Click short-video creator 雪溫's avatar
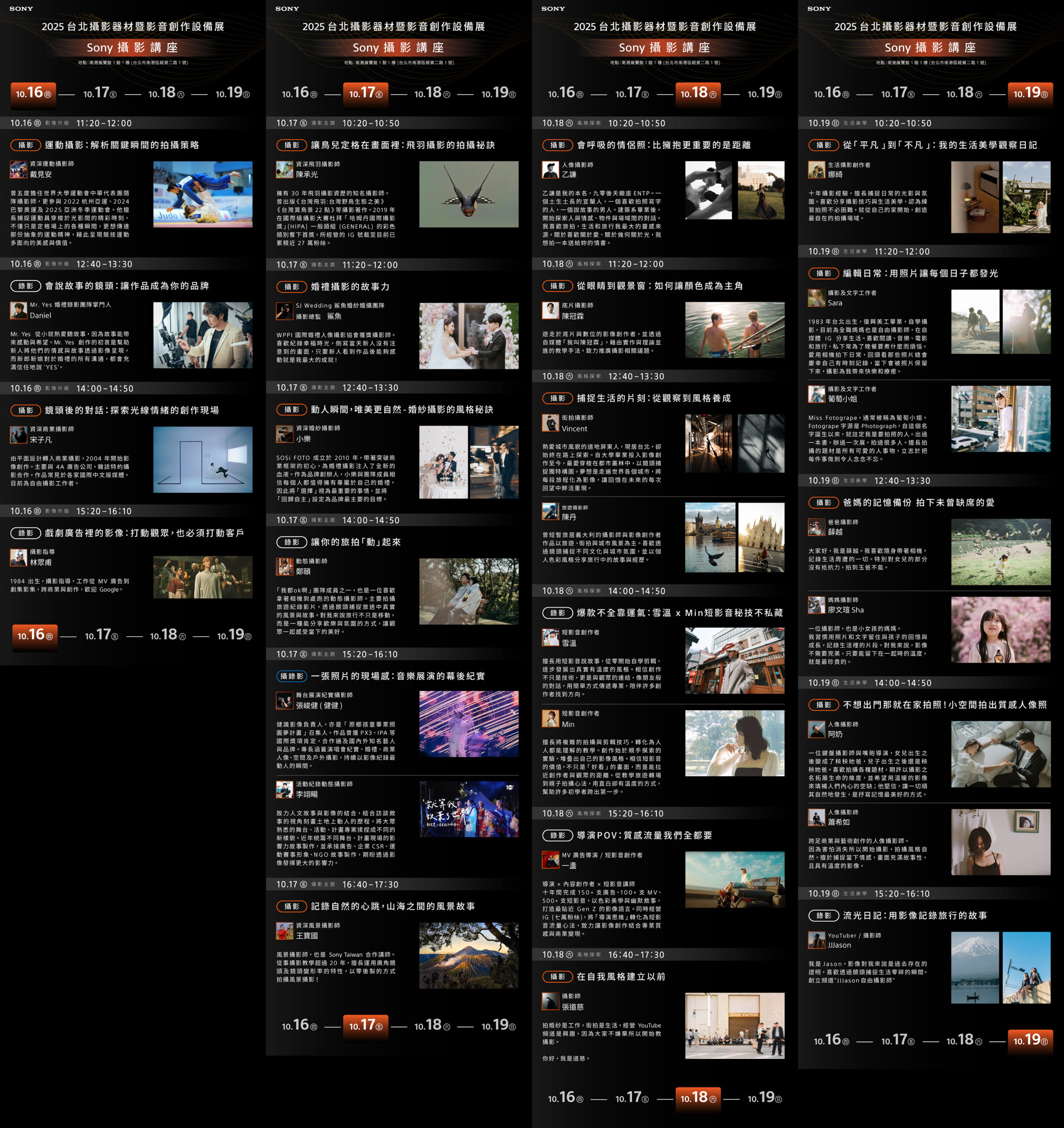The height and width of the screenshot is (1128, 1064). tap(551, 637)
